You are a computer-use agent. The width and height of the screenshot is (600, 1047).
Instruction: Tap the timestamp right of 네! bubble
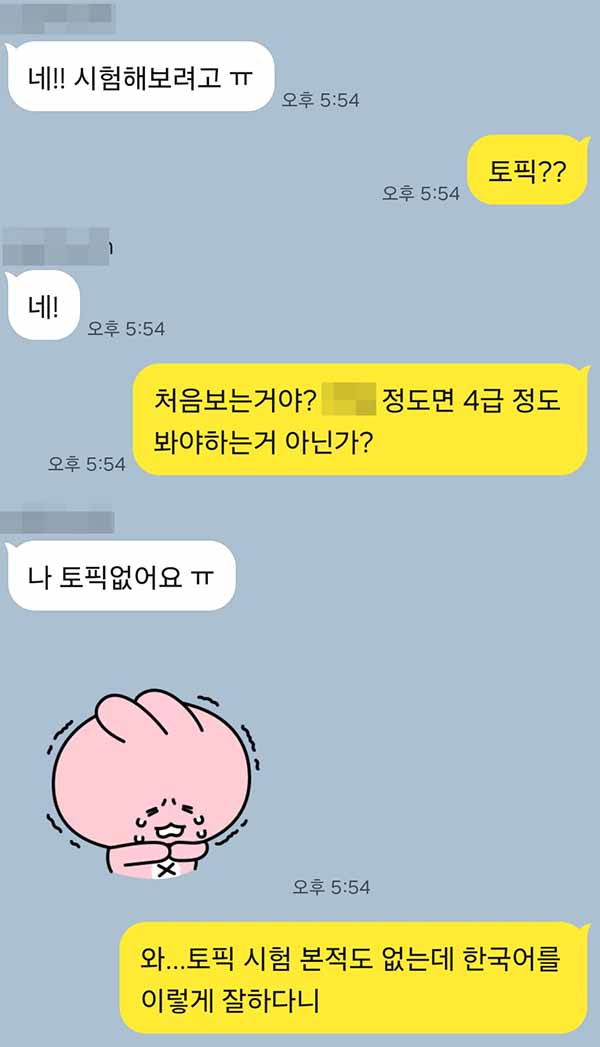[126, 329]
